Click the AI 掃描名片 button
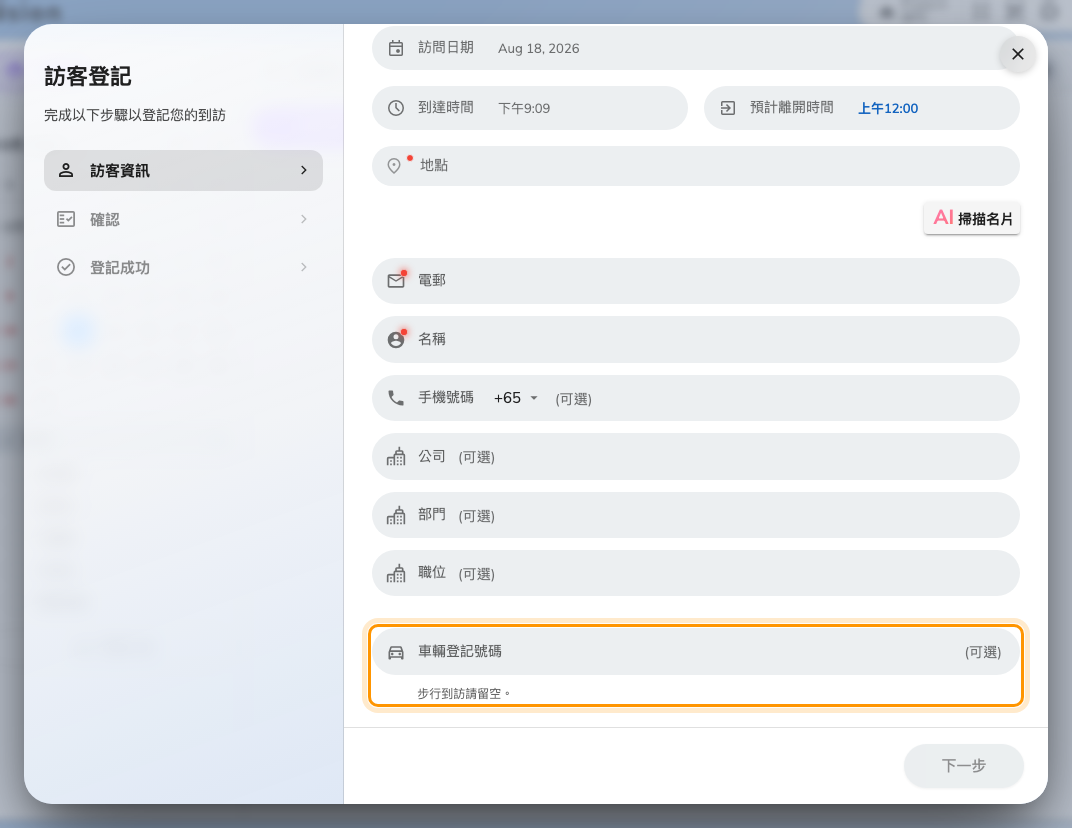The width and height of the screenshot is (1072, 828). [972, 218]
